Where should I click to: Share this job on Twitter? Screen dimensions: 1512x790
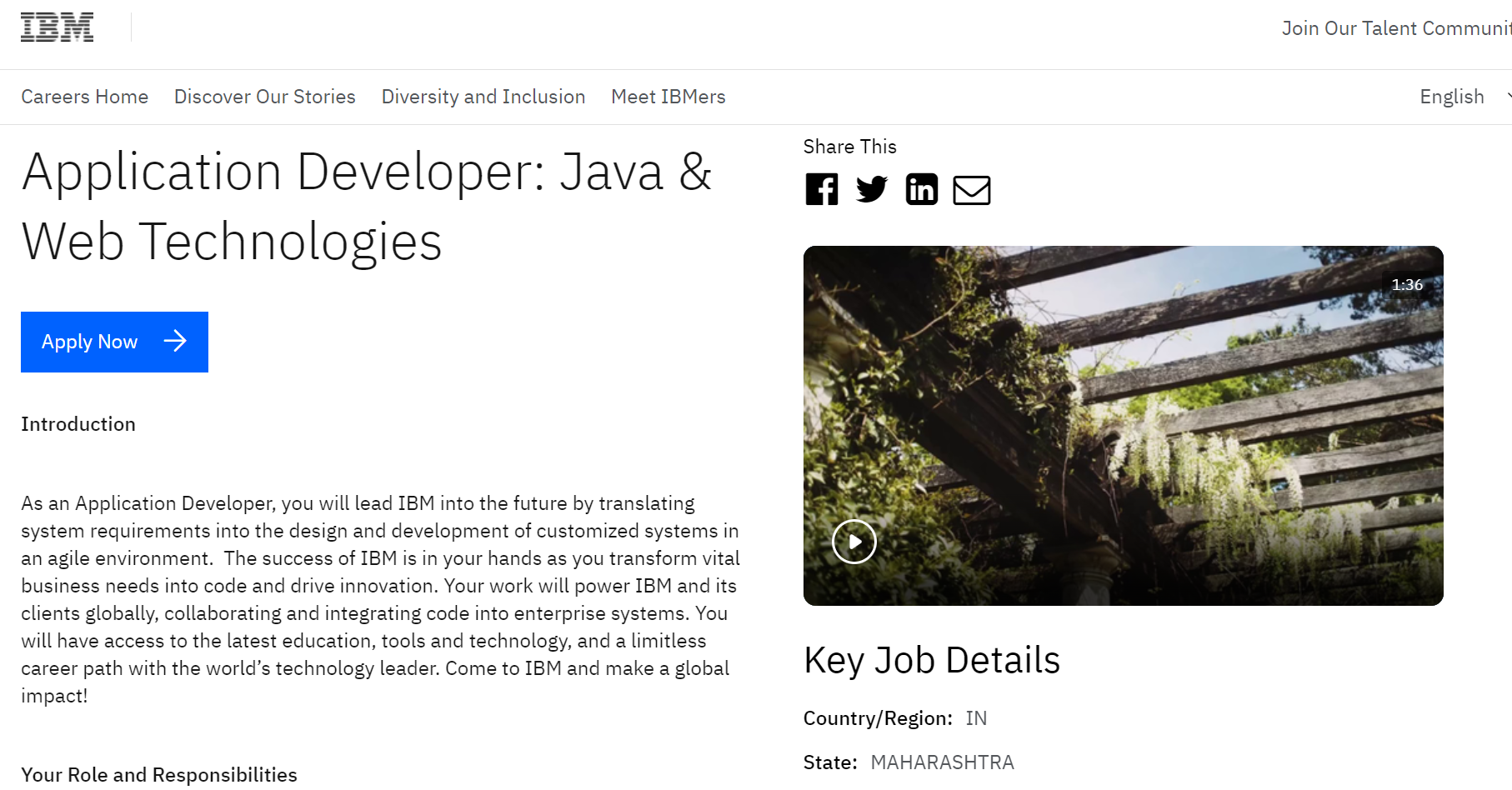tap(871, 190)
